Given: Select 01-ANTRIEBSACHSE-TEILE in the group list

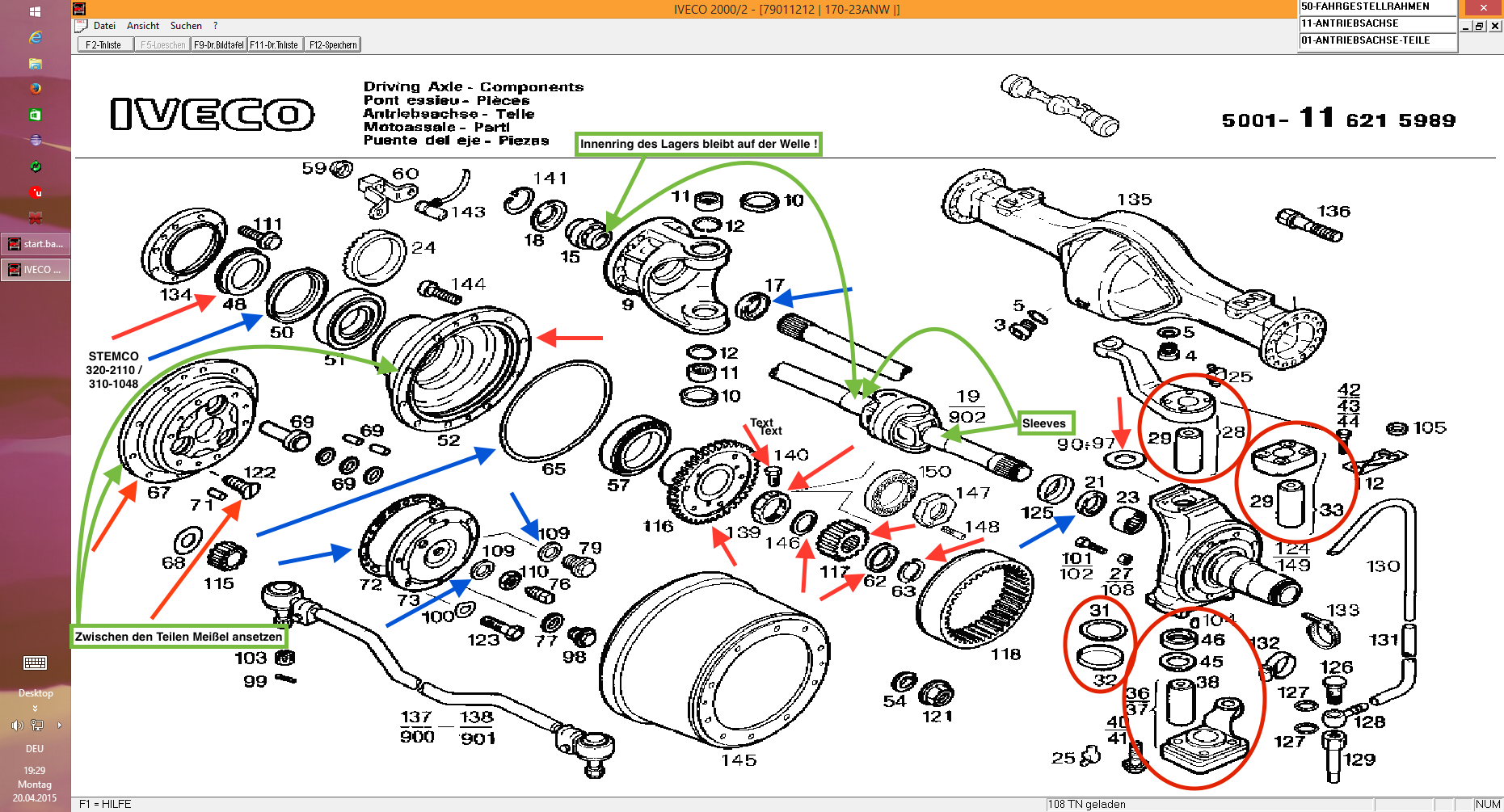Looking at the screenshot, I should pyautogui.click(x=1377, y=40).
